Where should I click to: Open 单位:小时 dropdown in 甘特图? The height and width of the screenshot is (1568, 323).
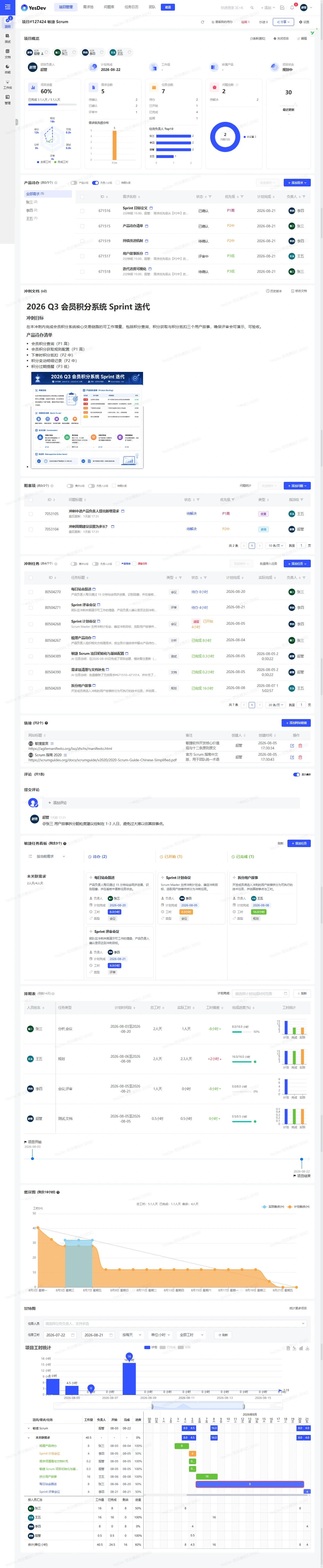[x=161, y=1335]
